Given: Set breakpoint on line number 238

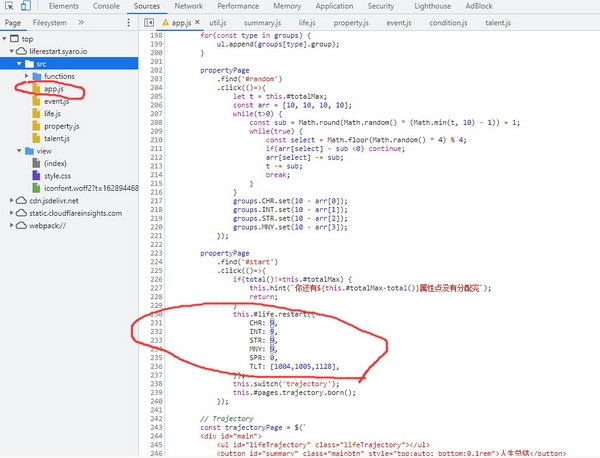Looking at the screenshot, I should coord(156,384).
